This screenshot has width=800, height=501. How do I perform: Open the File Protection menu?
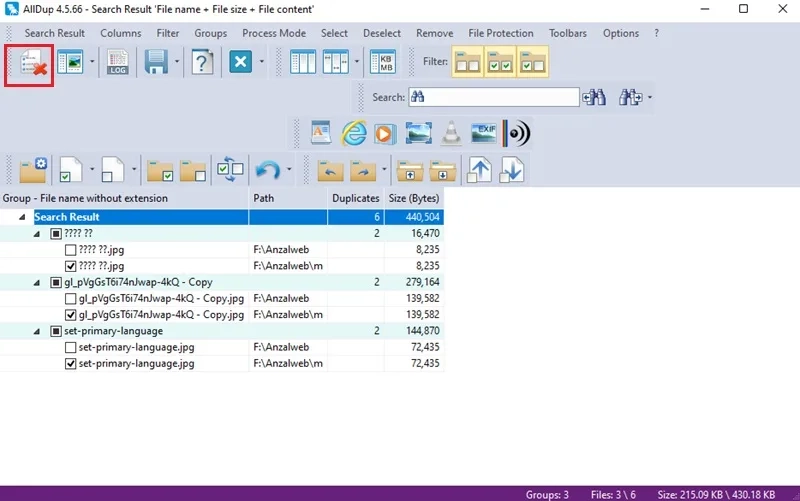[501, 33]
